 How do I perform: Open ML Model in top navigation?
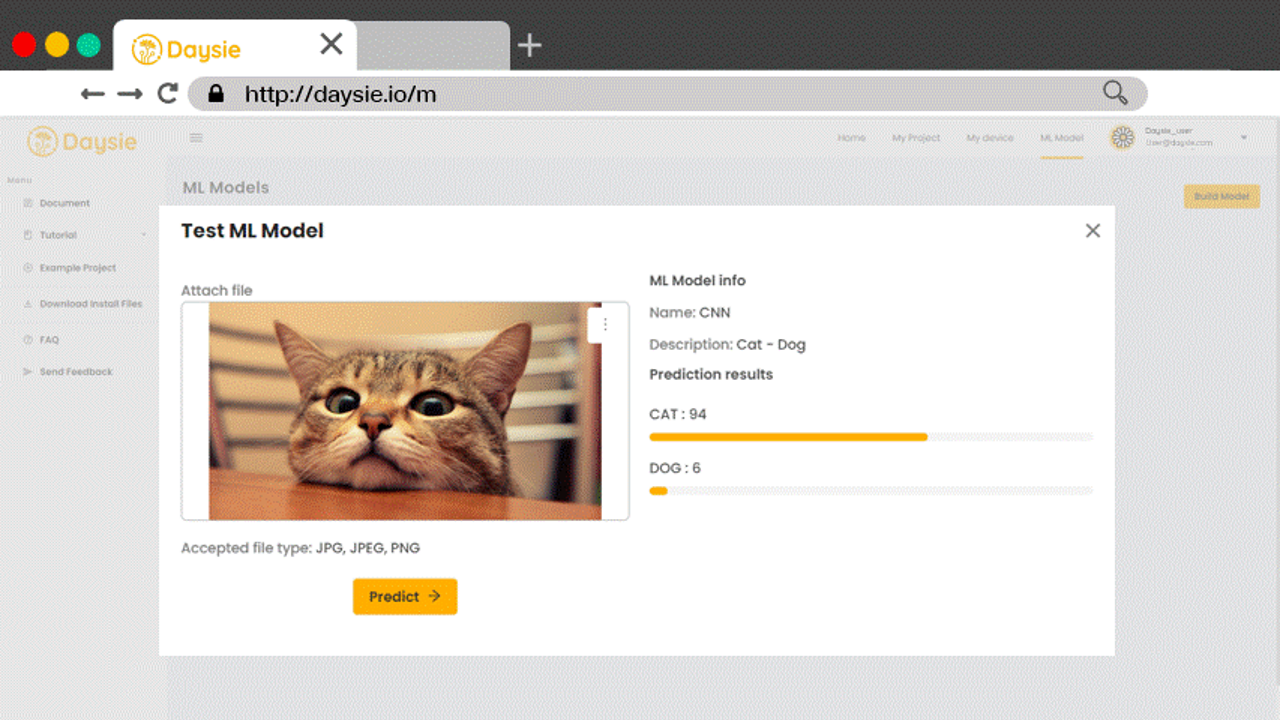1061,138
